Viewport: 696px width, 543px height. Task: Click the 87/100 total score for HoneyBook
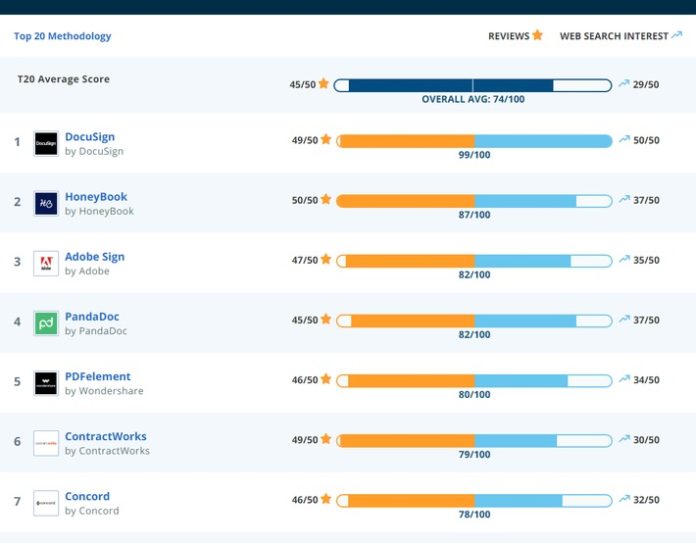475,215
